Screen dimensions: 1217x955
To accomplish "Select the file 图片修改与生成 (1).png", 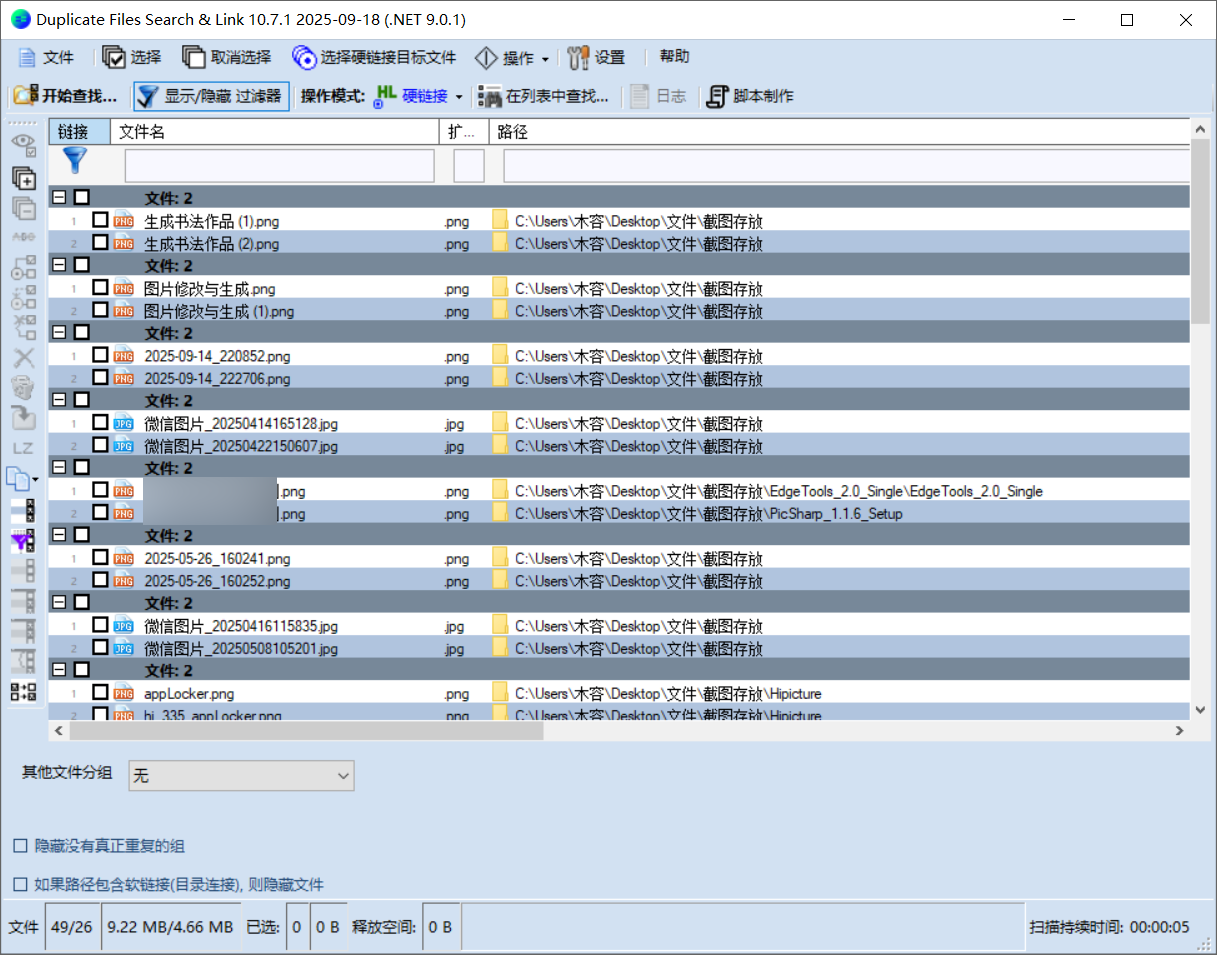I will (x=219, y=311).
